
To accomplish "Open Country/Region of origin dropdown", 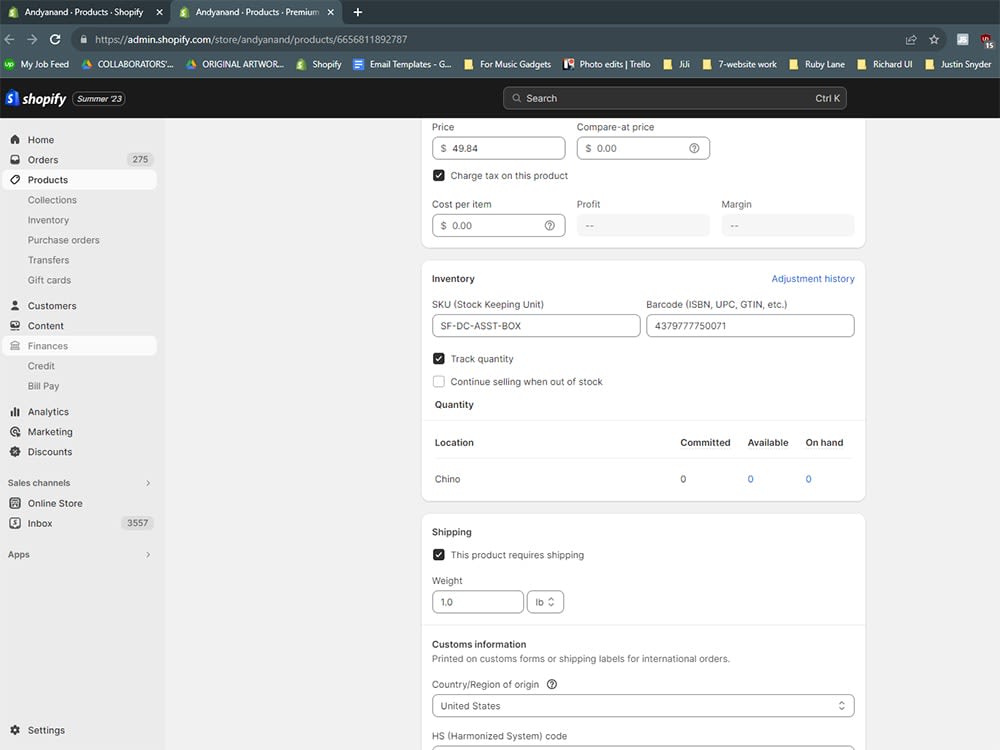I will pos(643,706).
